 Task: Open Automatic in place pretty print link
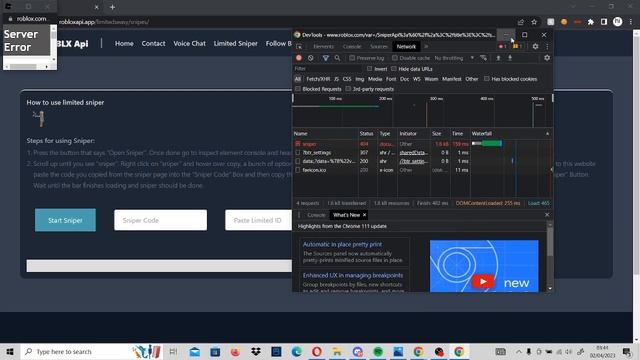click(342, 244)
